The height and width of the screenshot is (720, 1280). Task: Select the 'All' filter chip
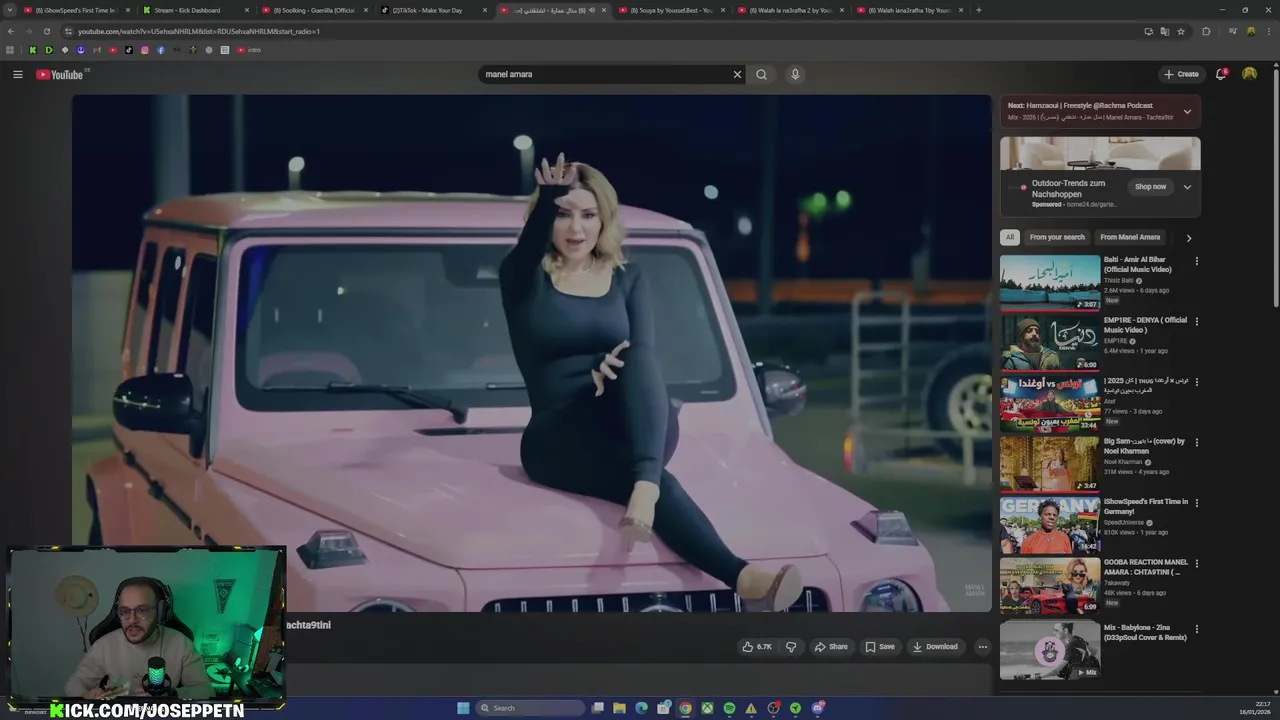point(1010,237)
